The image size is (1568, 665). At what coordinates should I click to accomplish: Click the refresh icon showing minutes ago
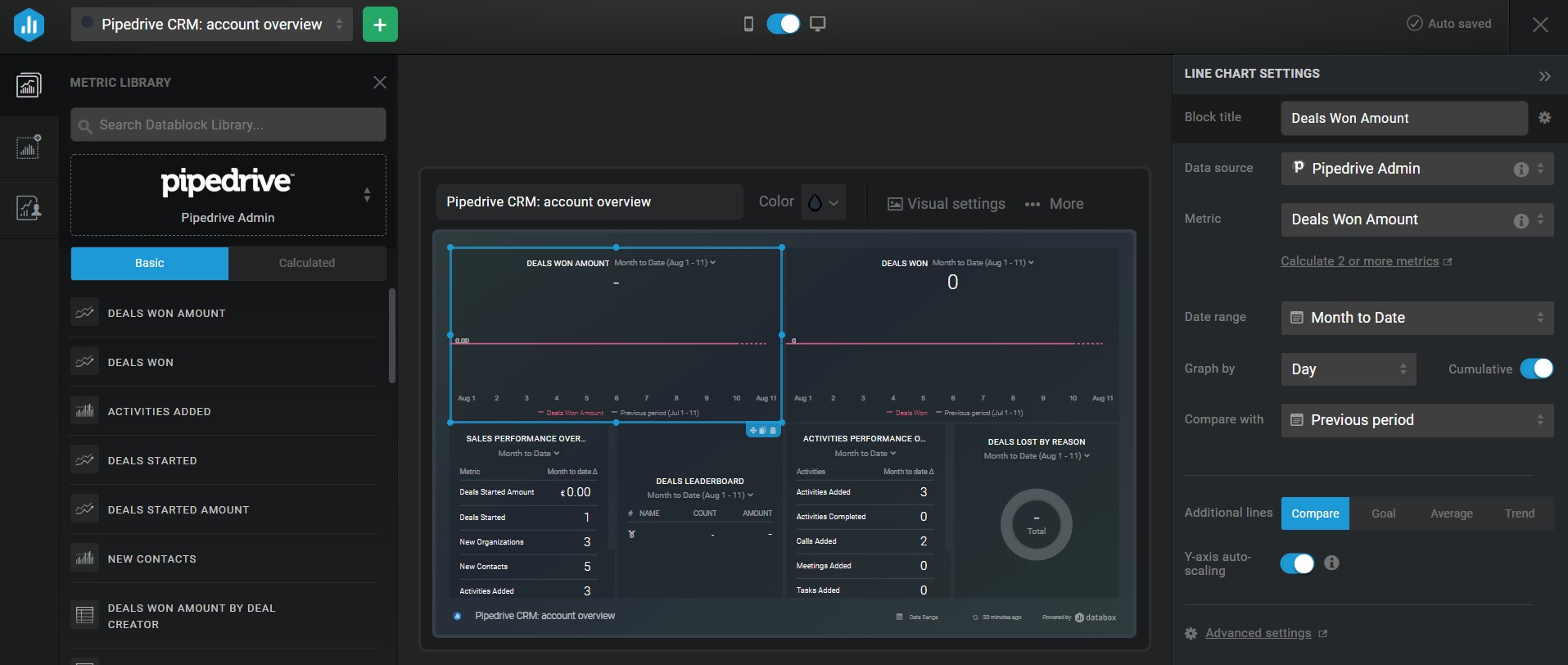coord(975,617)
